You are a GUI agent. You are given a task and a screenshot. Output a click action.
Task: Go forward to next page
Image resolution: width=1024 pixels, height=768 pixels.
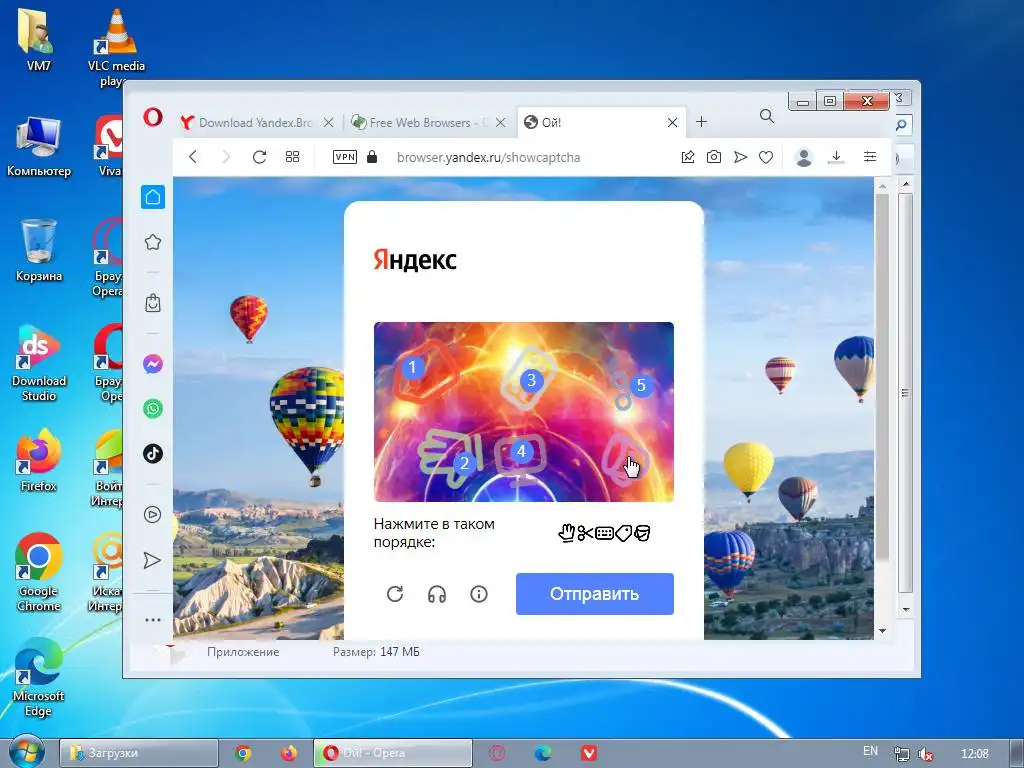(x=226, y=157)
